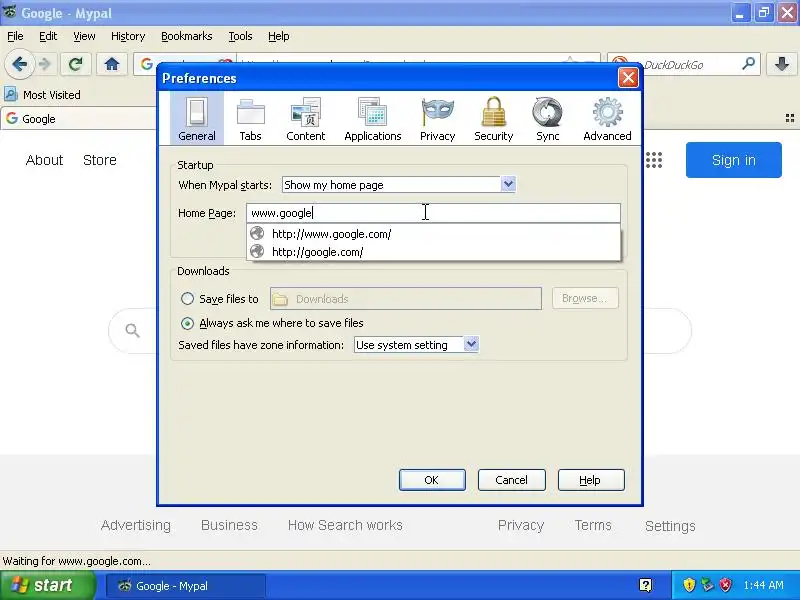Image resolution: width=800 pixels, height=600 pixels.
Task: Switch to the Tabs preferences panel
Action: click(250, 118)
